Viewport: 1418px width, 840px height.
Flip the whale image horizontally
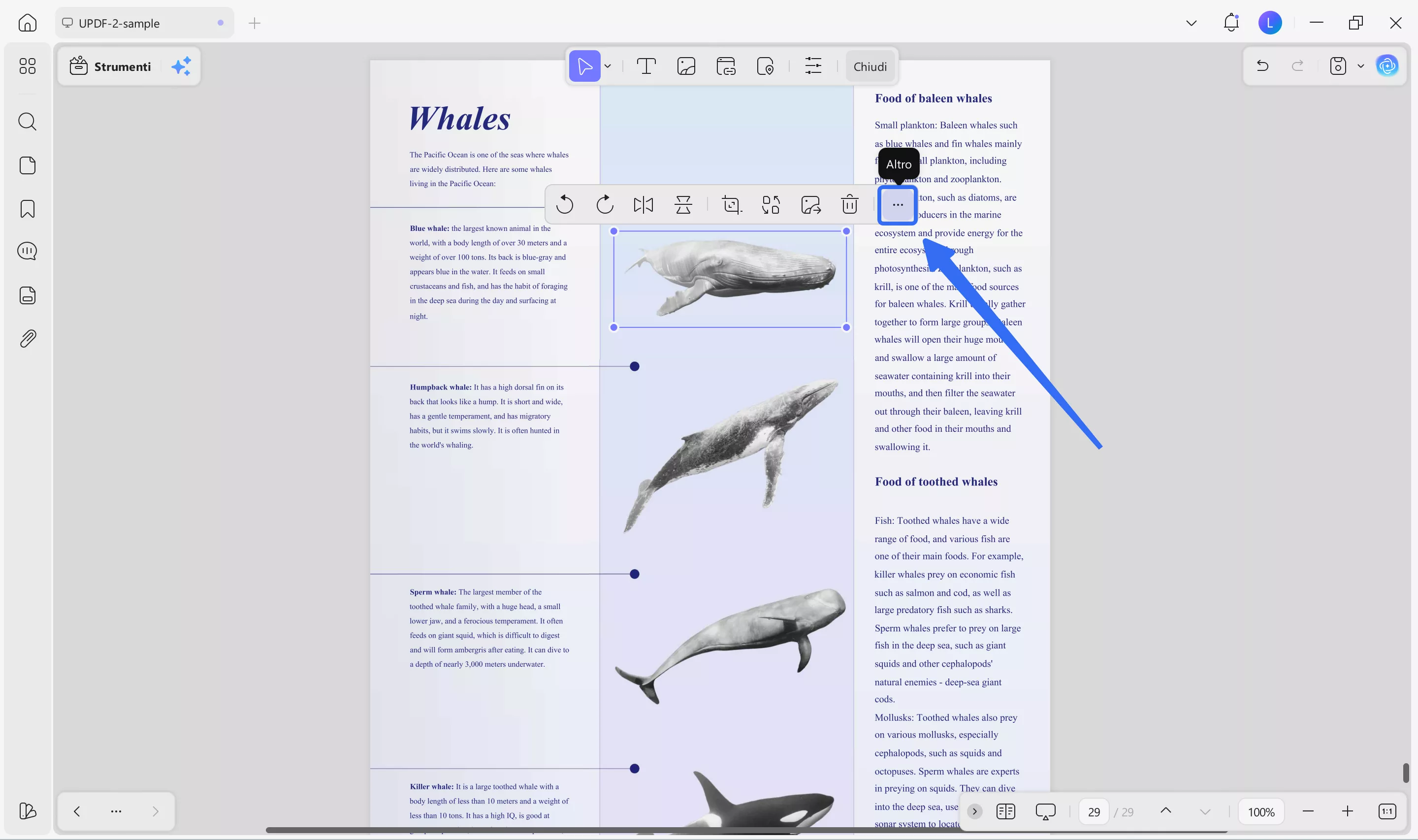[644, 204]
